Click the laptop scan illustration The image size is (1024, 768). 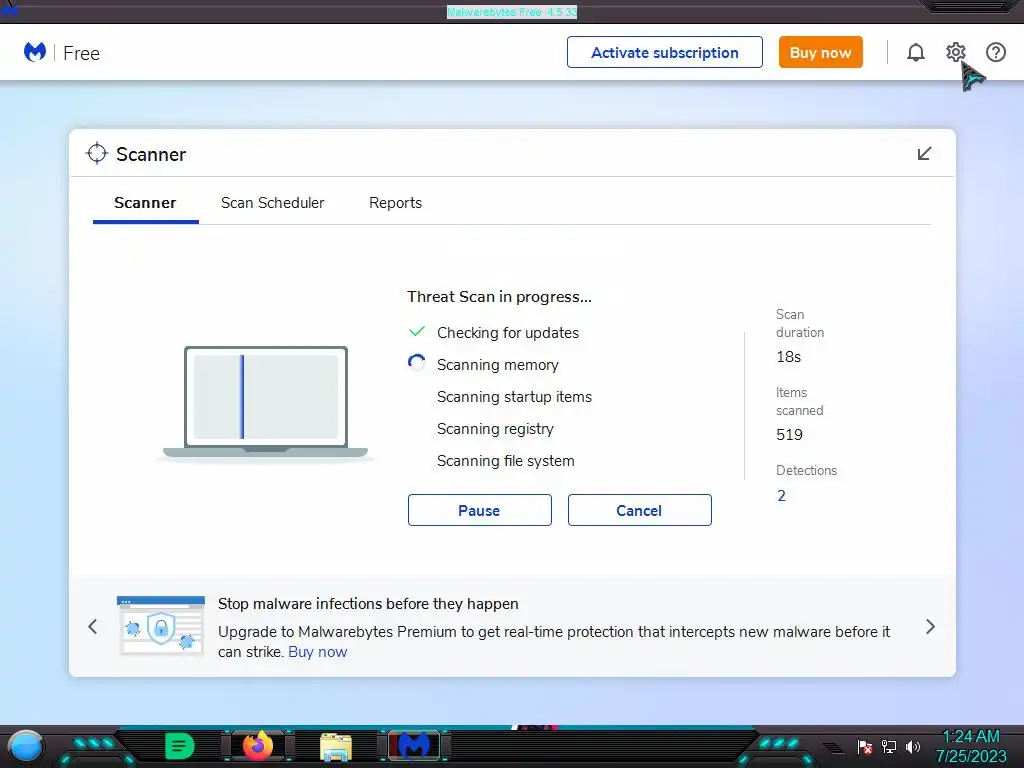point(265,403)
